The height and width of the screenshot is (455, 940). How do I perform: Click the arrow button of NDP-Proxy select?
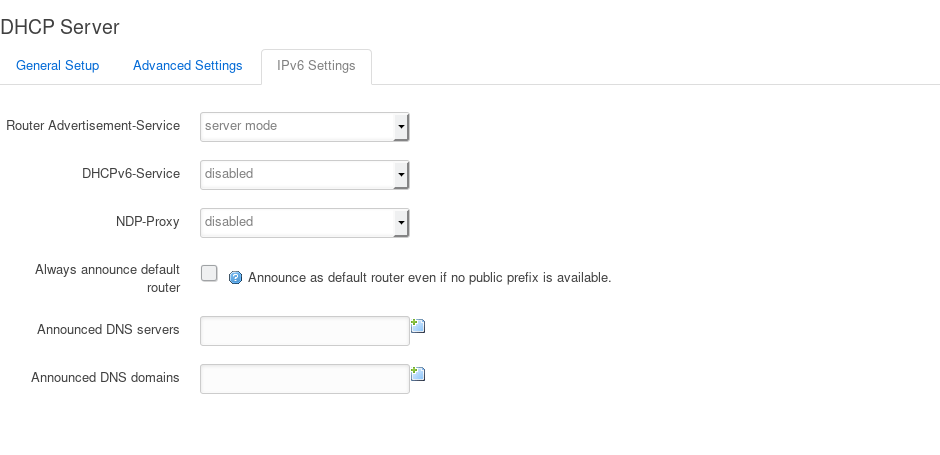(x=401, y=222)
